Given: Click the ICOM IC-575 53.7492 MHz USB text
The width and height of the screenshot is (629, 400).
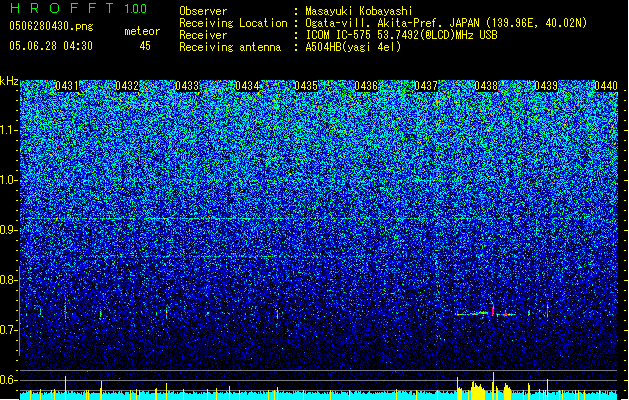Looking at the screenshot, I should (x=401, y=35).
